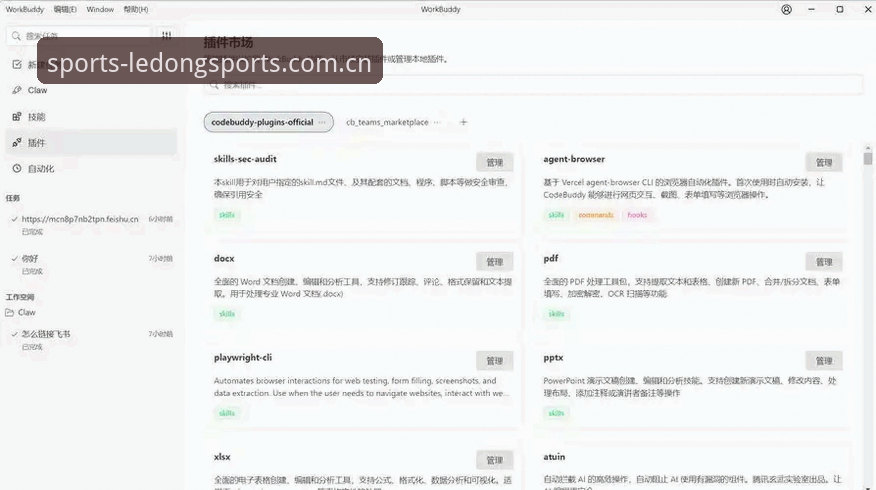The width and height of the screenshot is (876, 490).
Task: Open the feishu.cn task entry
Action: tap(92, 225)
